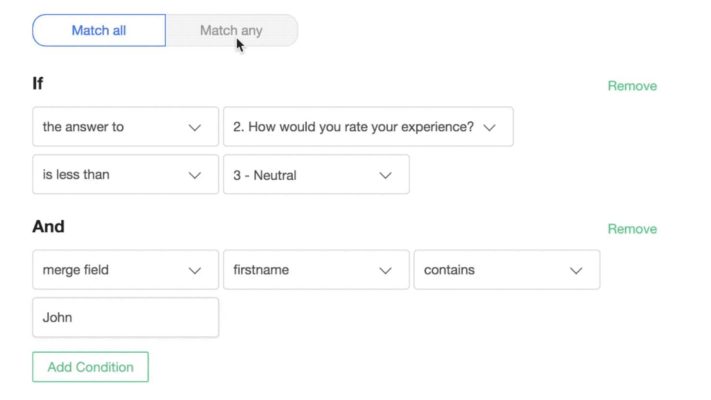Open the 'merge field' type dropdown
This screenshot has width=711, height=400.
[x=125, y=270]
